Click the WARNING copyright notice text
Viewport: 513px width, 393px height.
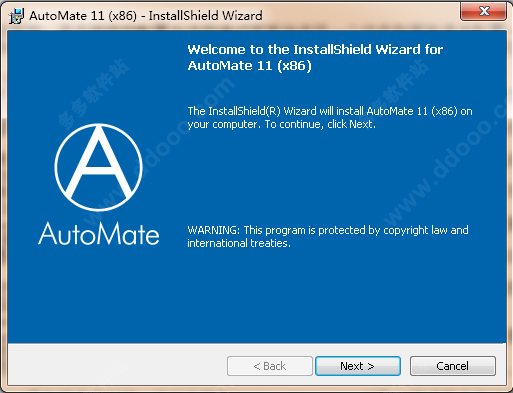pyautogui.click(x=328, y=236)
